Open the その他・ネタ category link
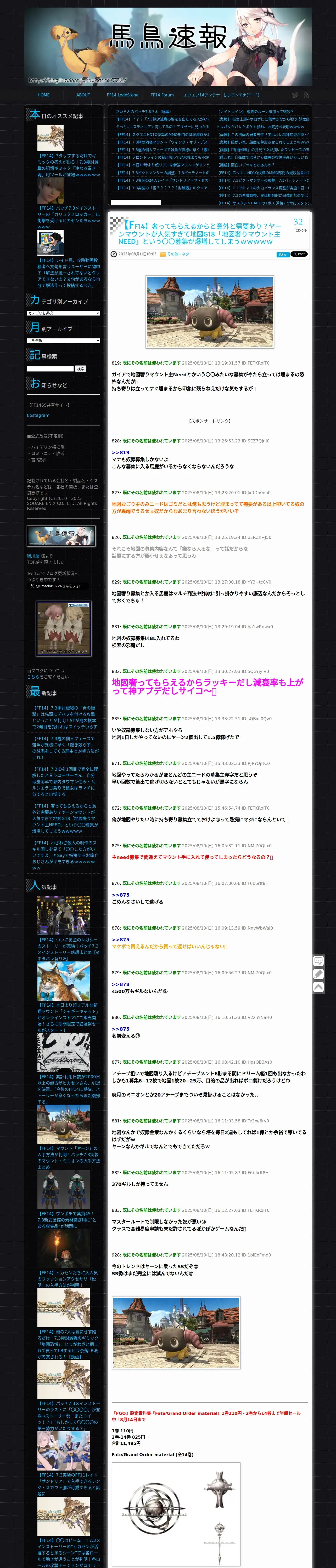336x1568 pixels. pos(178,255)
